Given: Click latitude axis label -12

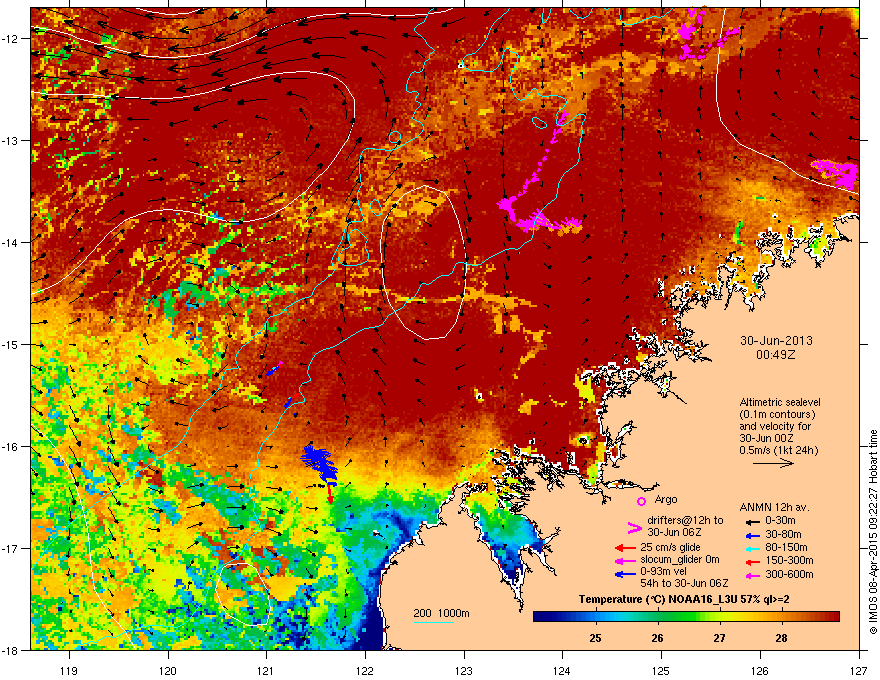Looking at the screenshot, I should click(11, 39).
